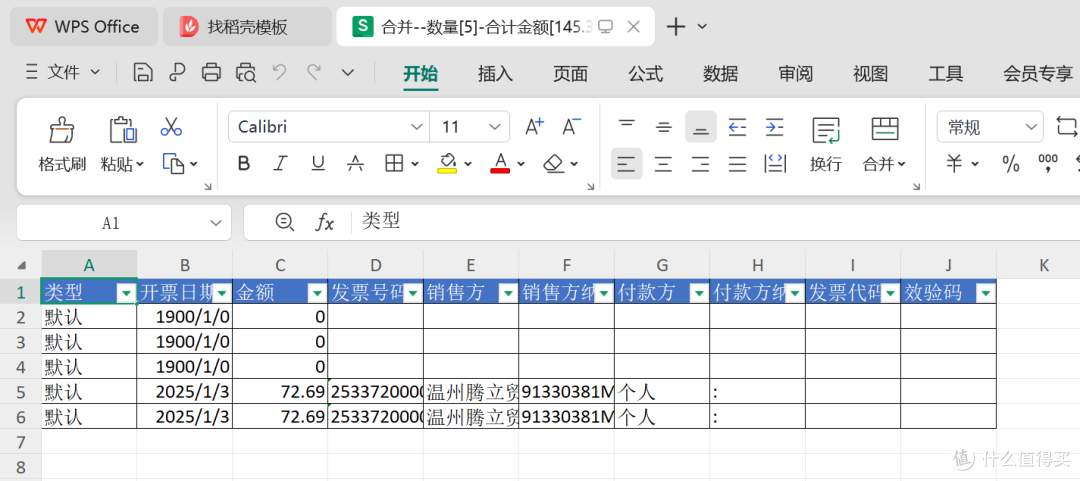Switch to the 页面 ribbon tab
Screen dimensions: 1080x481
(x=570, y=74)
